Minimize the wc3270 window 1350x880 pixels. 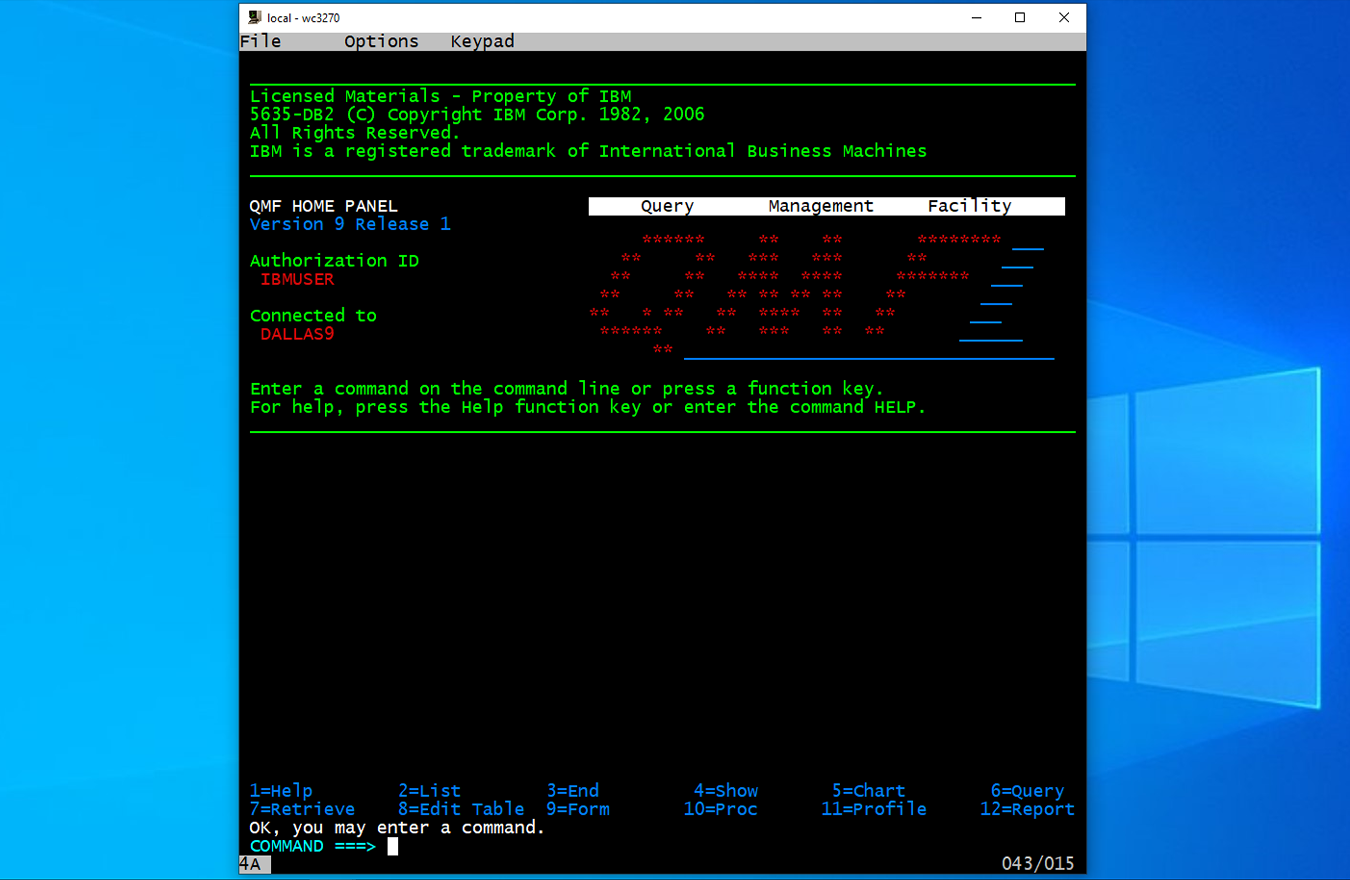tap(975, 18)
